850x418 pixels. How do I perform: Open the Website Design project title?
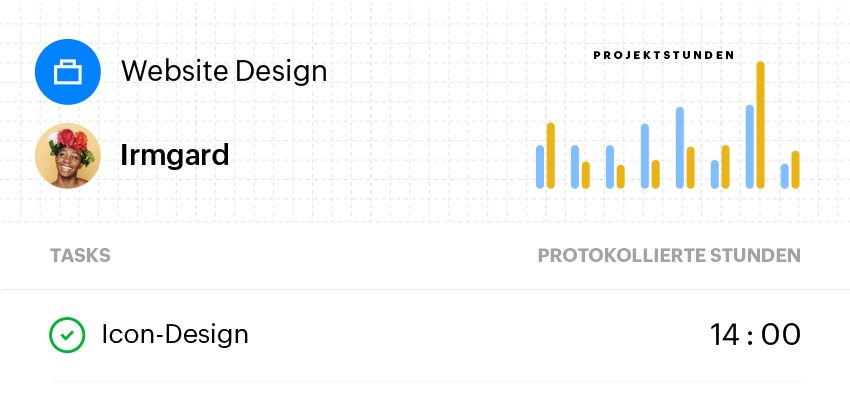224,71
